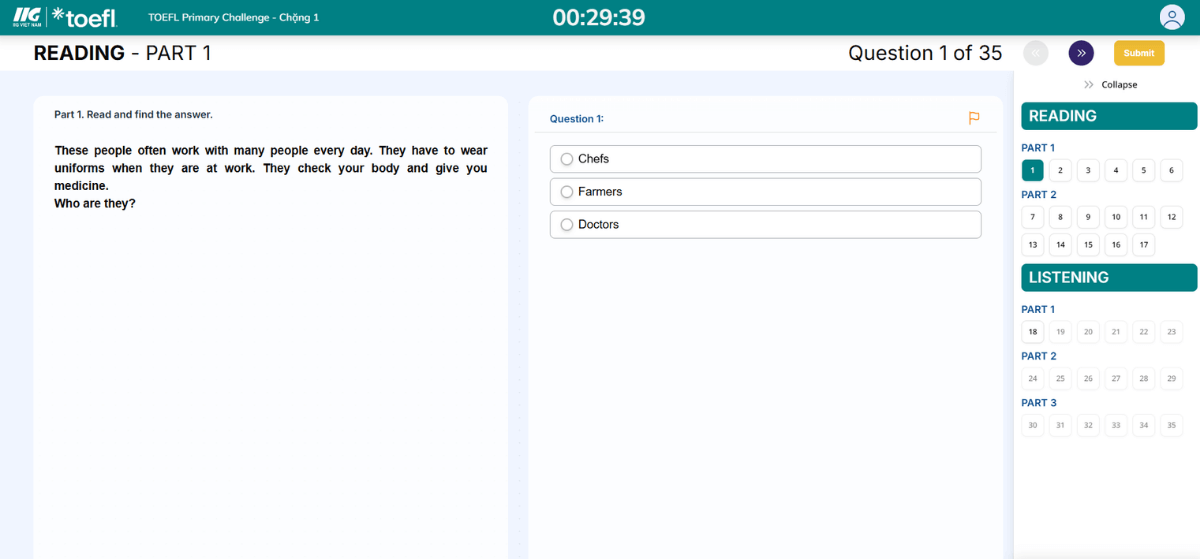The width and height of the screenshot is (1200, 560).
Task: Flag Question 1 with the orange flag
Action: 974,118
